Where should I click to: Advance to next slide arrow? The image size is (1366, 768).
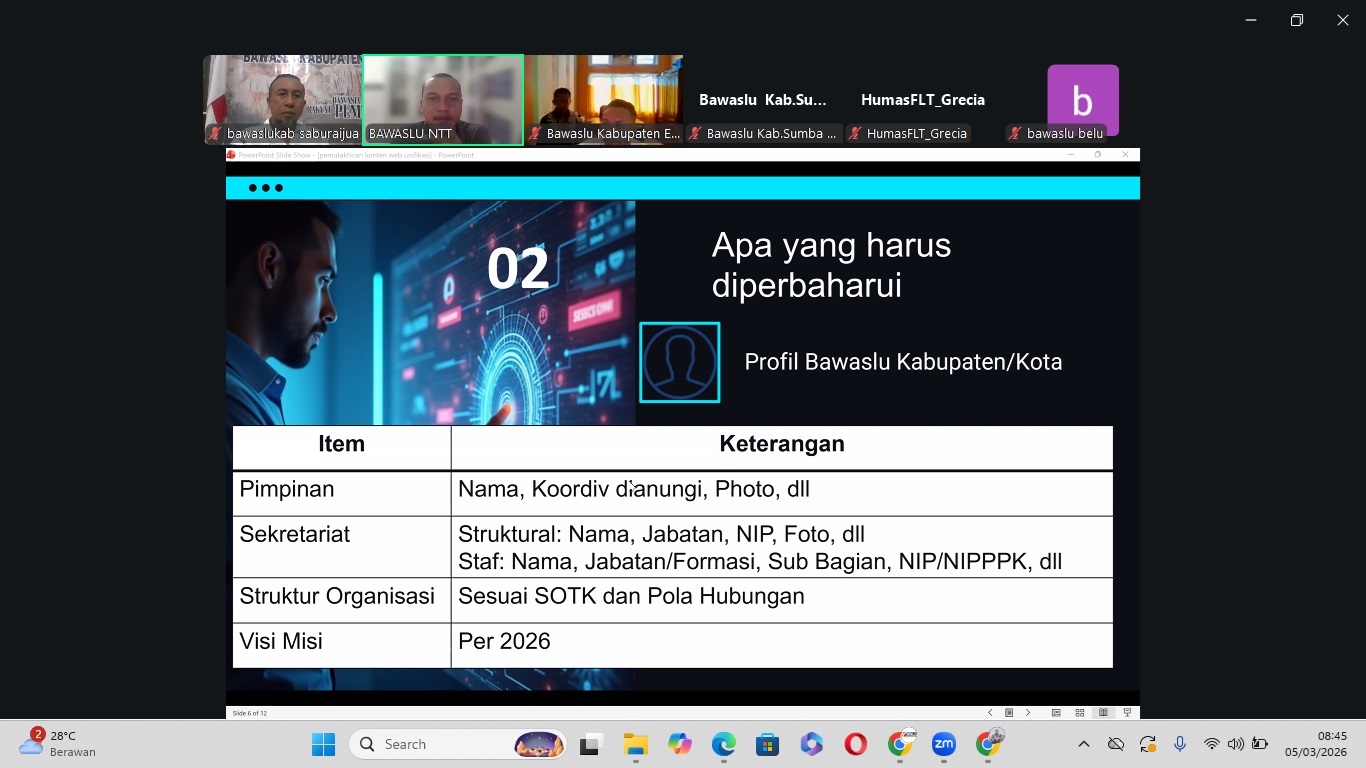pyautogui.click(x=1028, y=713)
